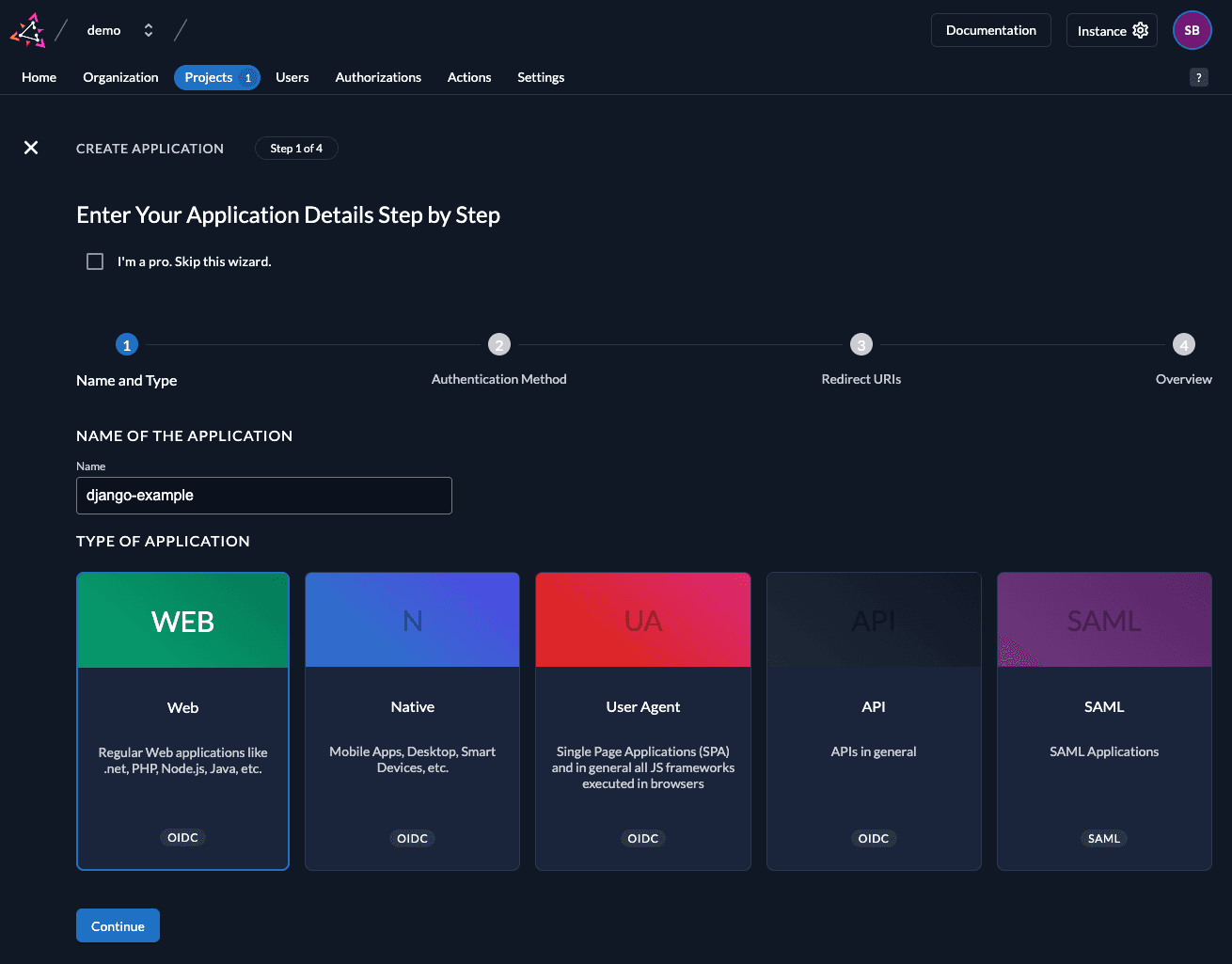Select the Native application type
Screen dimensions: 1232x964
click(x=412, y=720)
